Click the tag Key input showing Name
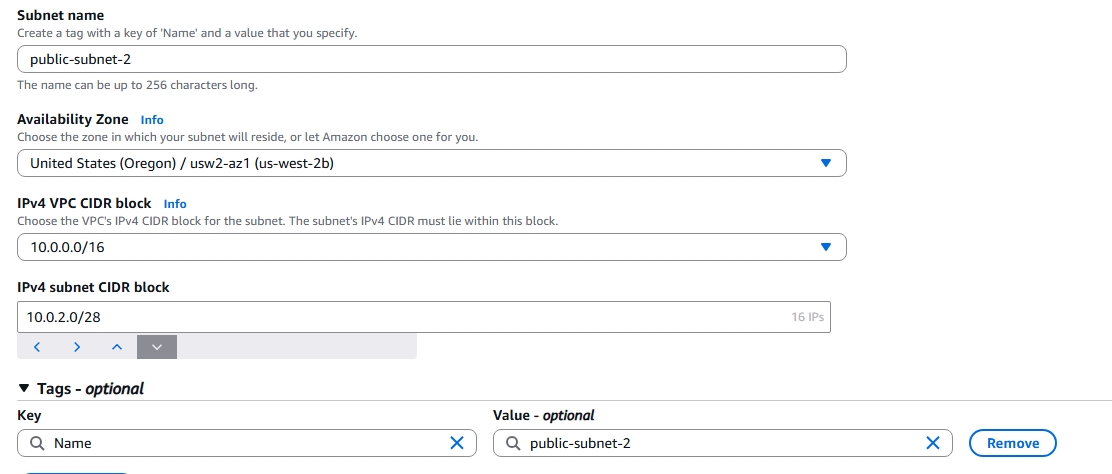Screen dimensions: 1112x474 point(245,443)
